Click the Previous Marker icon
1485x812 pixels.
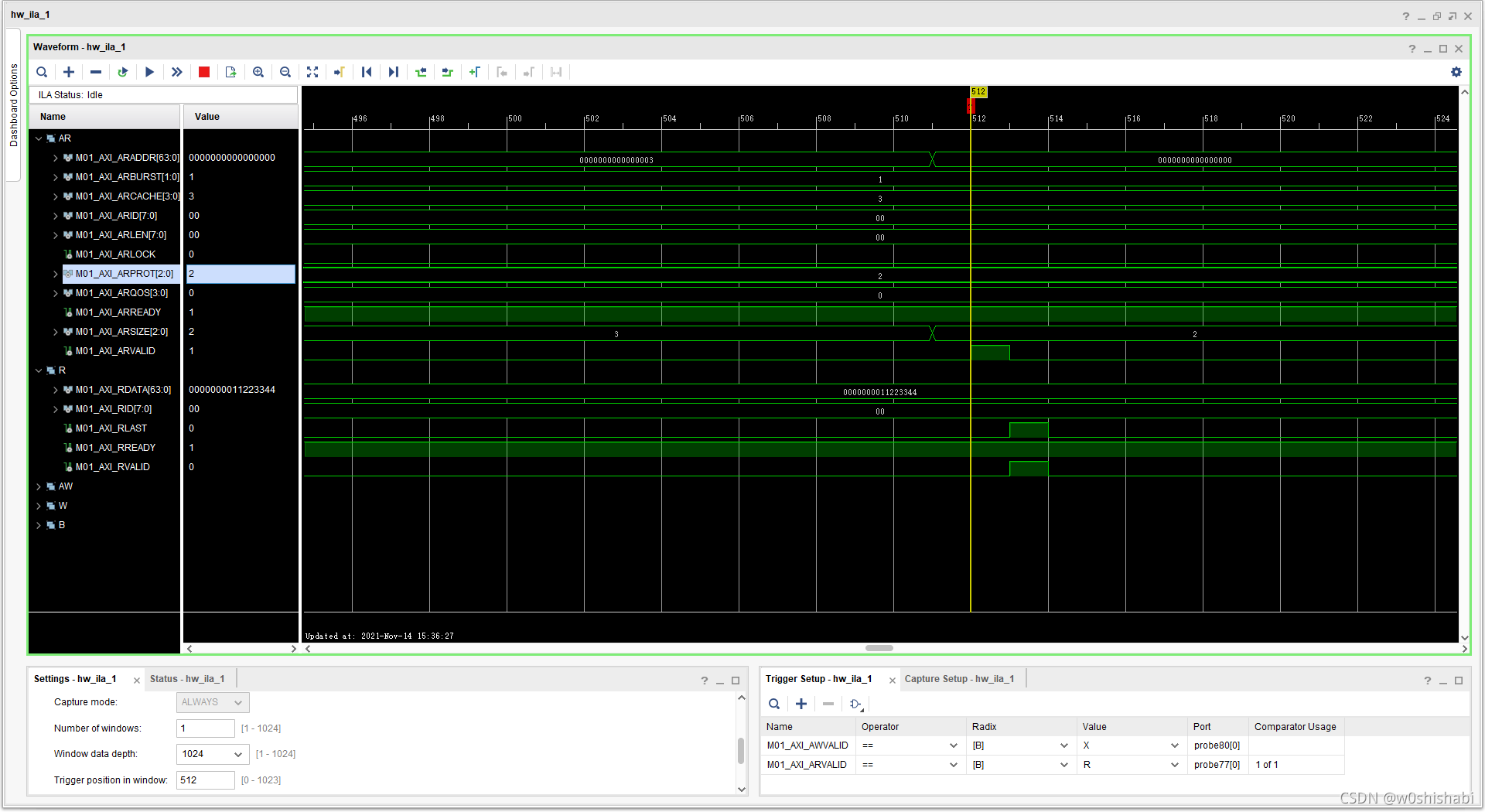(502, 72)
